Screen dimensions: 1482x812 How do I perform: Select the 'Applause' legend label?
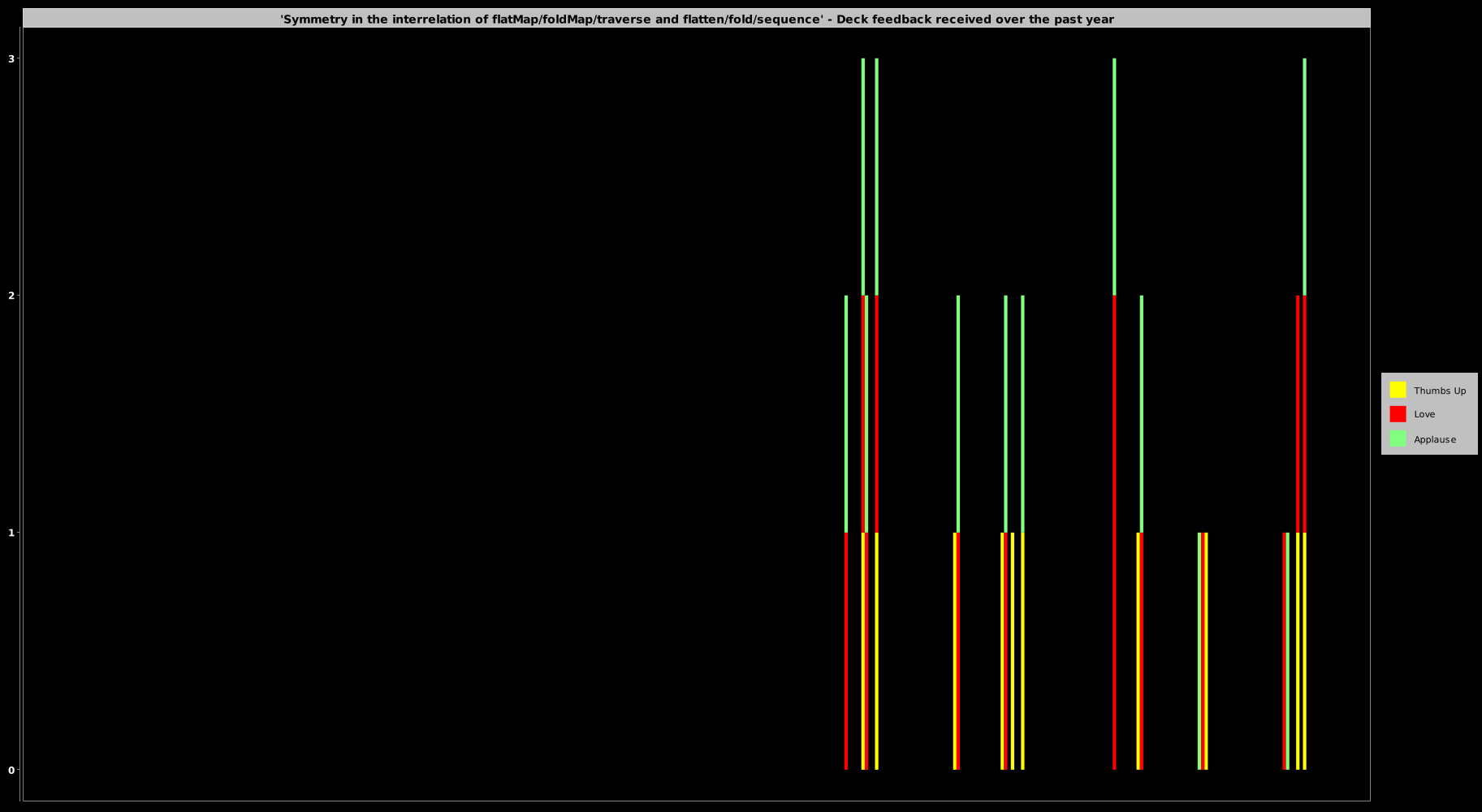click(x=1435, y=439)
